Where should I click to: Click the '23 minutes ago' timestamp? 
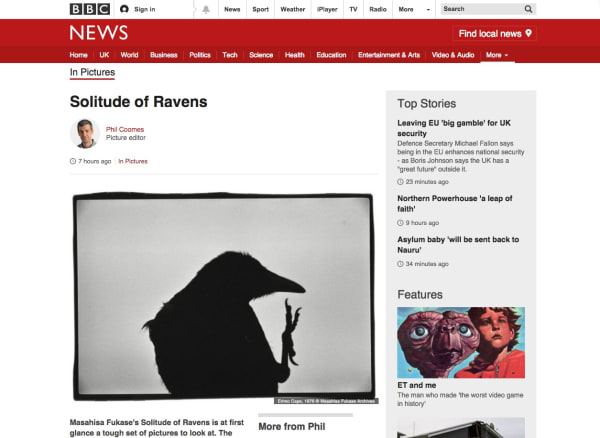427,182
